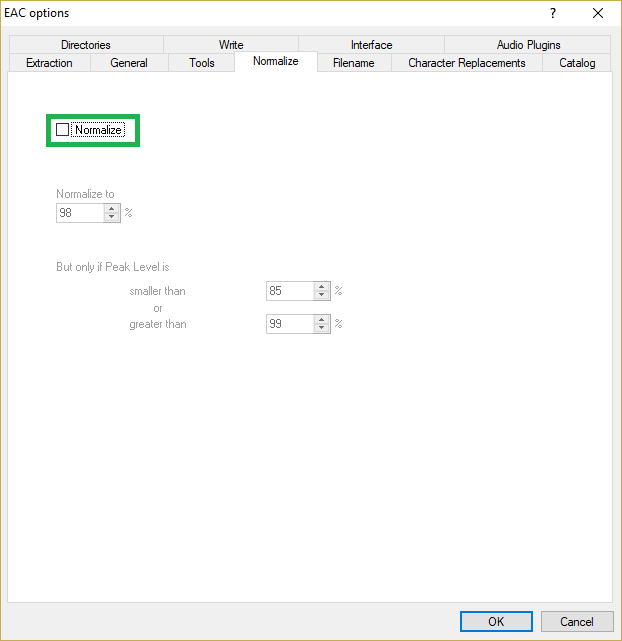Enable the Normalize checkbox

tap(63, 130)
